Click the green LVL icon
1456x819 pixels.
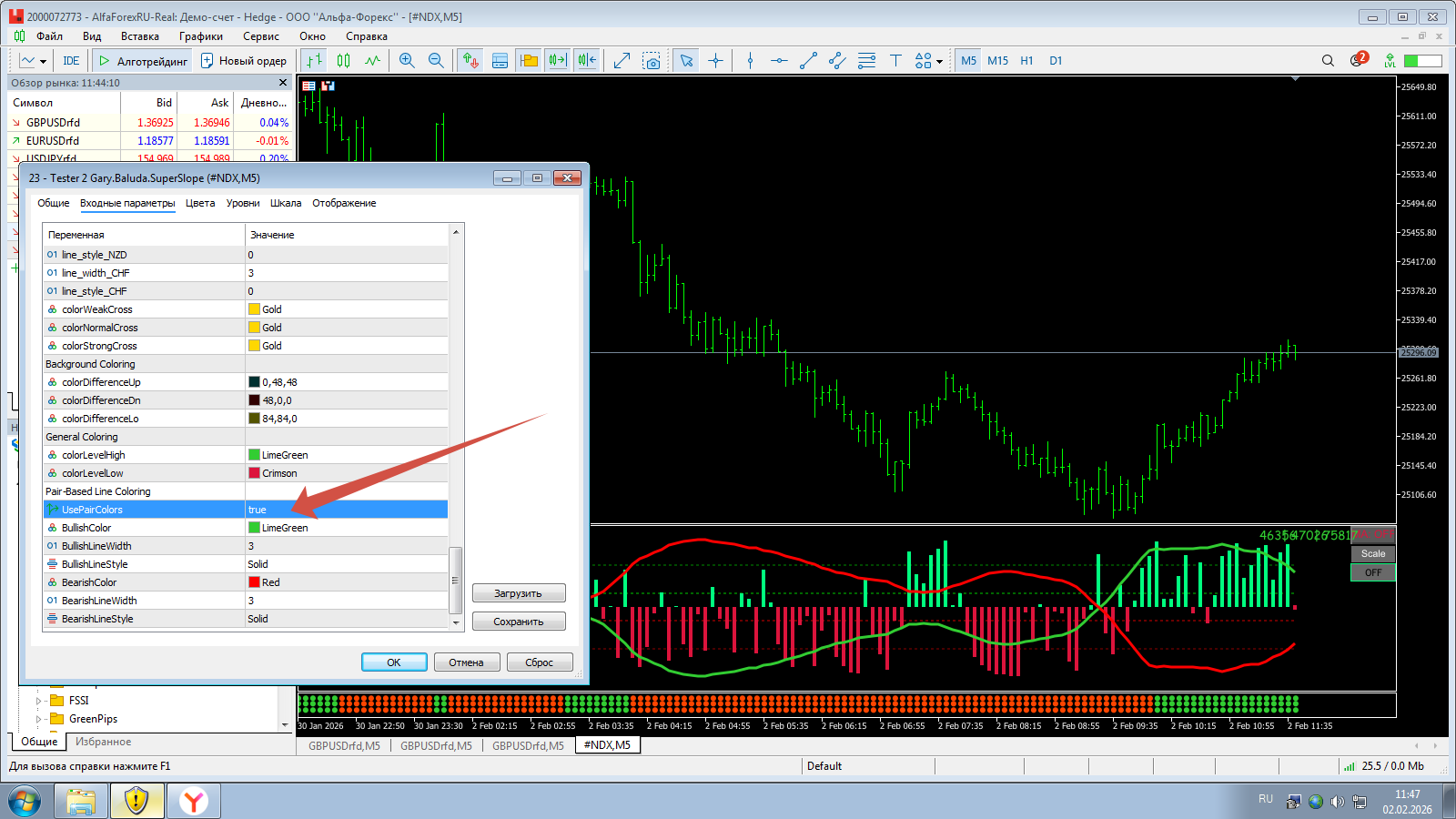click(1390, 61)
